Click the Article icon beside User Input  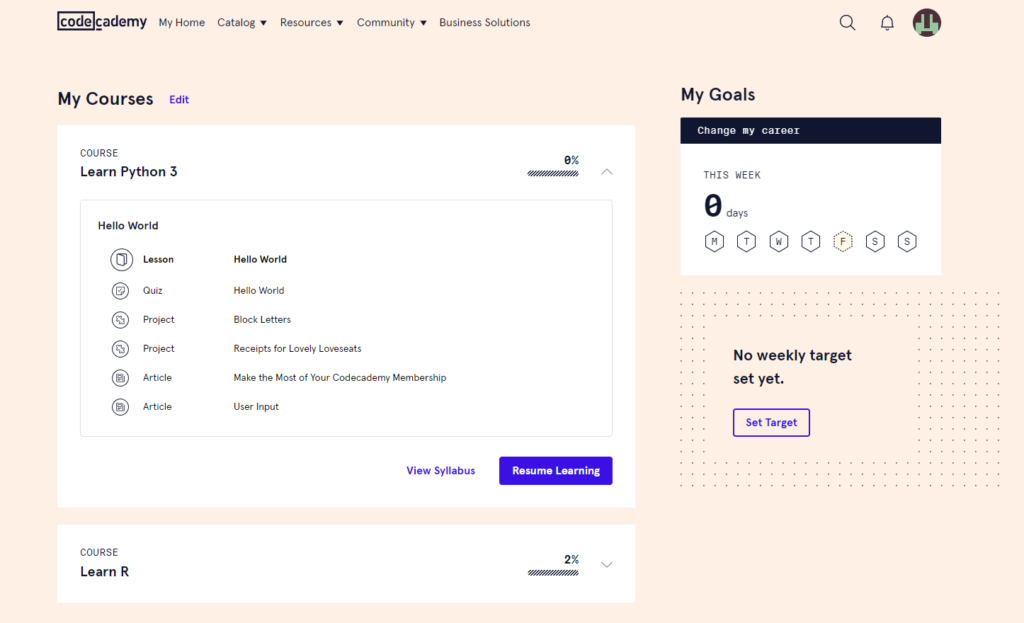pyautogui.click(x=120, y=407)
